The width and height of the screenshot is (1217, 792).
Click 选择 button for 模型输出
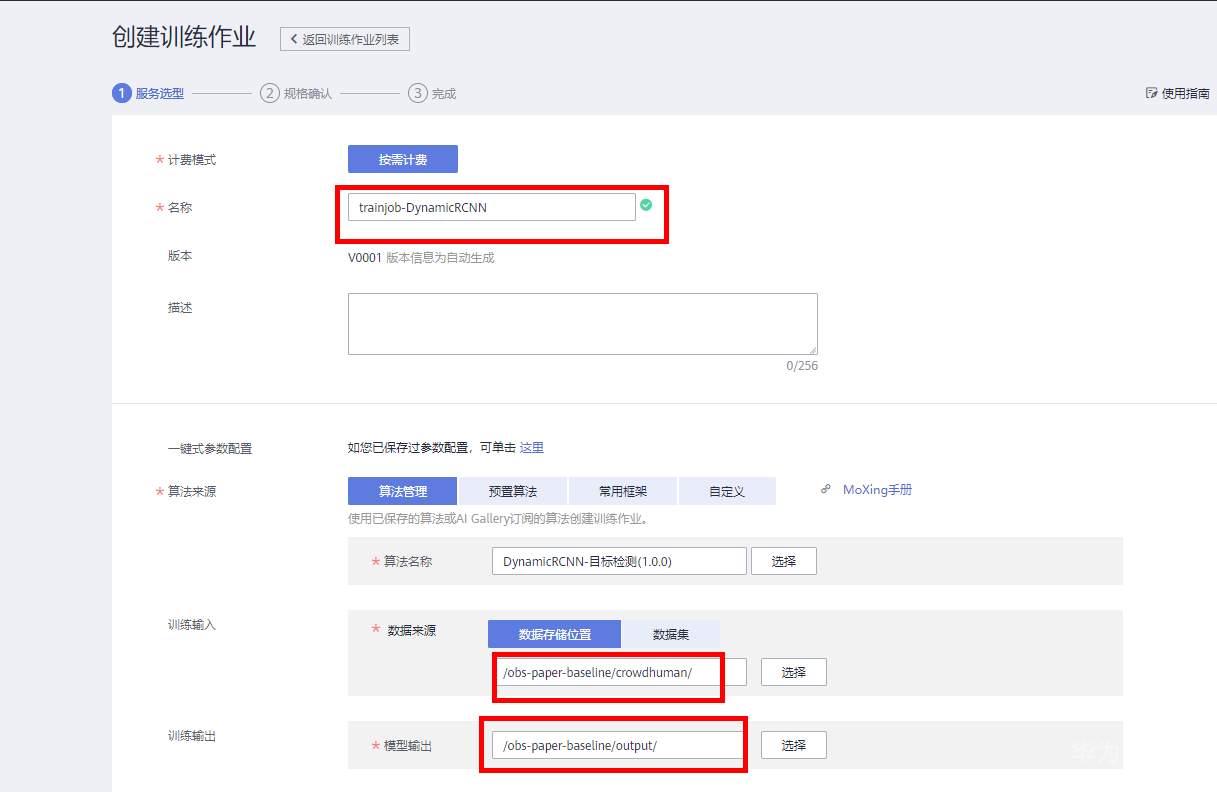(794, 745)
